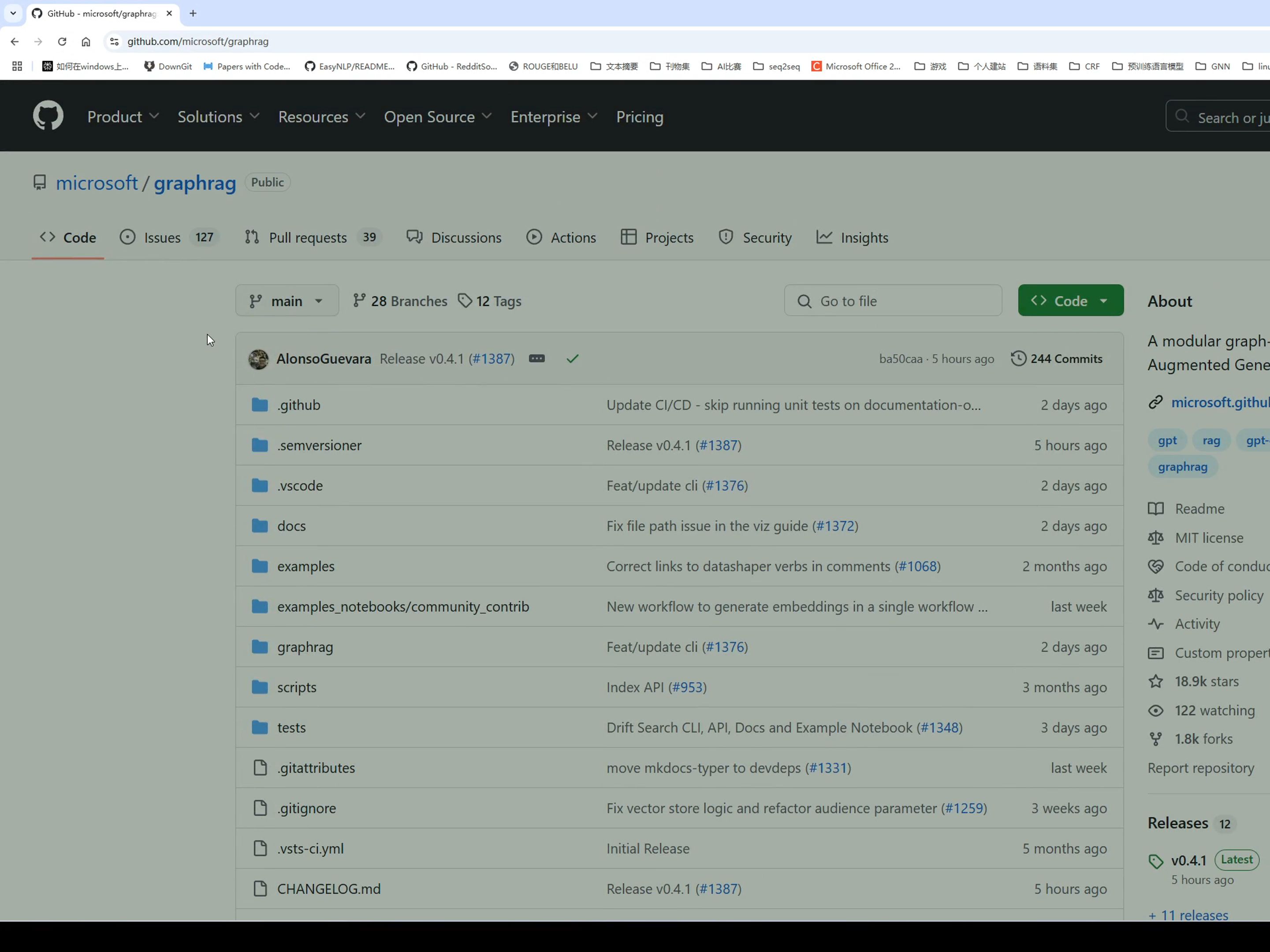Open the examples_notebooks/community_contrib folder
The height and width of the screenshot is (952, 1270).
403,607
